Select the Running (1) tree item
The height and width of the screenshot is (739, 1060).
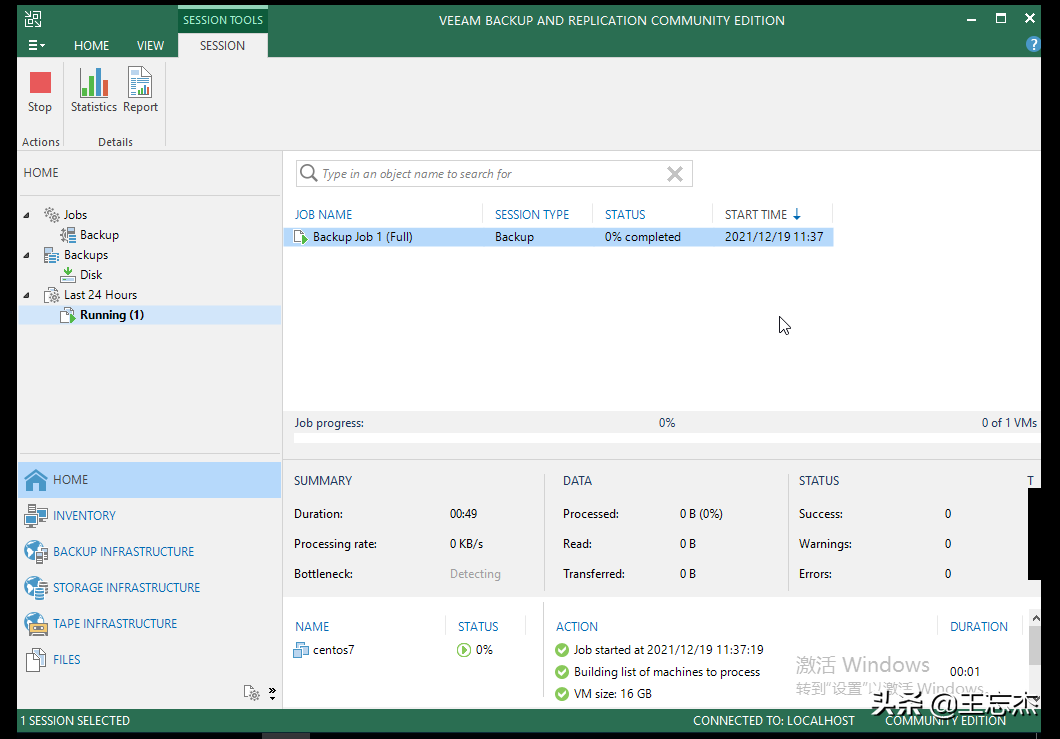(x=112, y=314)
